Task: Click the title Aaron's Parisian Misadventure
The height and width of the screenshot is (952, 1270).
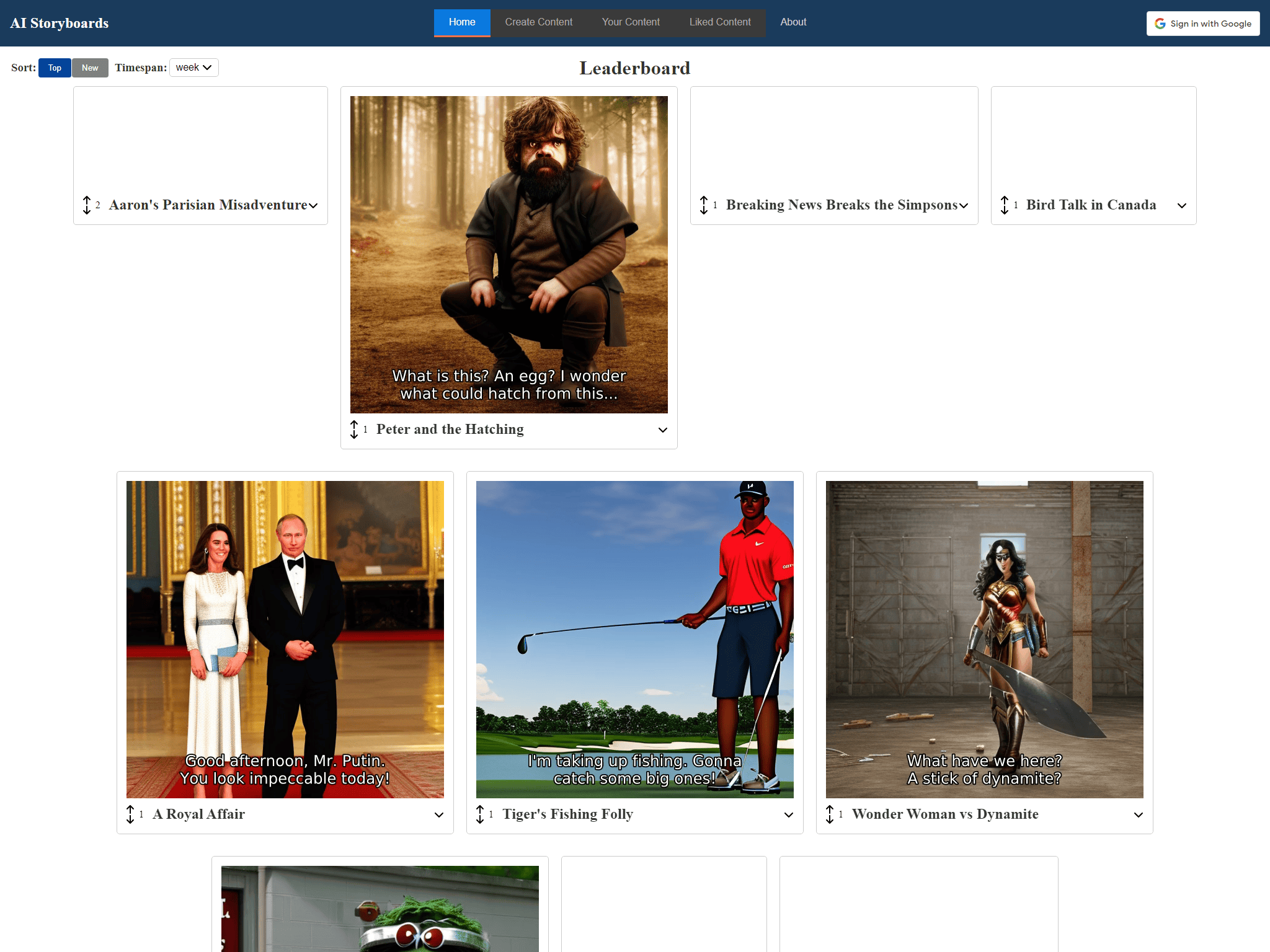Action: point(208,205)
